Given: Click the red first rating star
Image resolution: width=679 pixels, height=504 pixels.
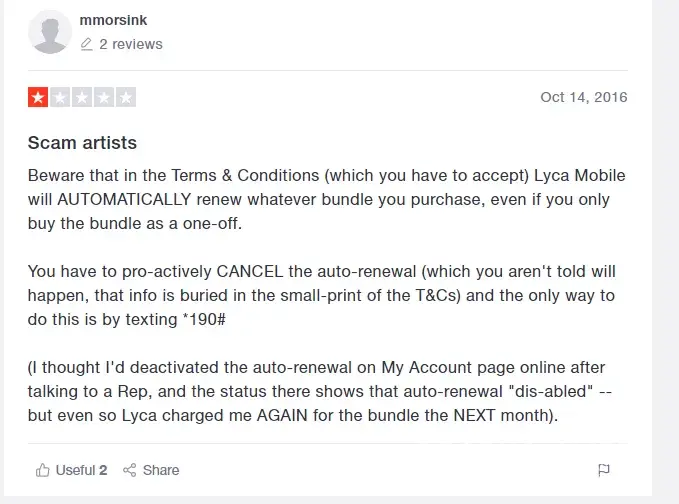Looking at the screenshot, I should tap(38, 98).
